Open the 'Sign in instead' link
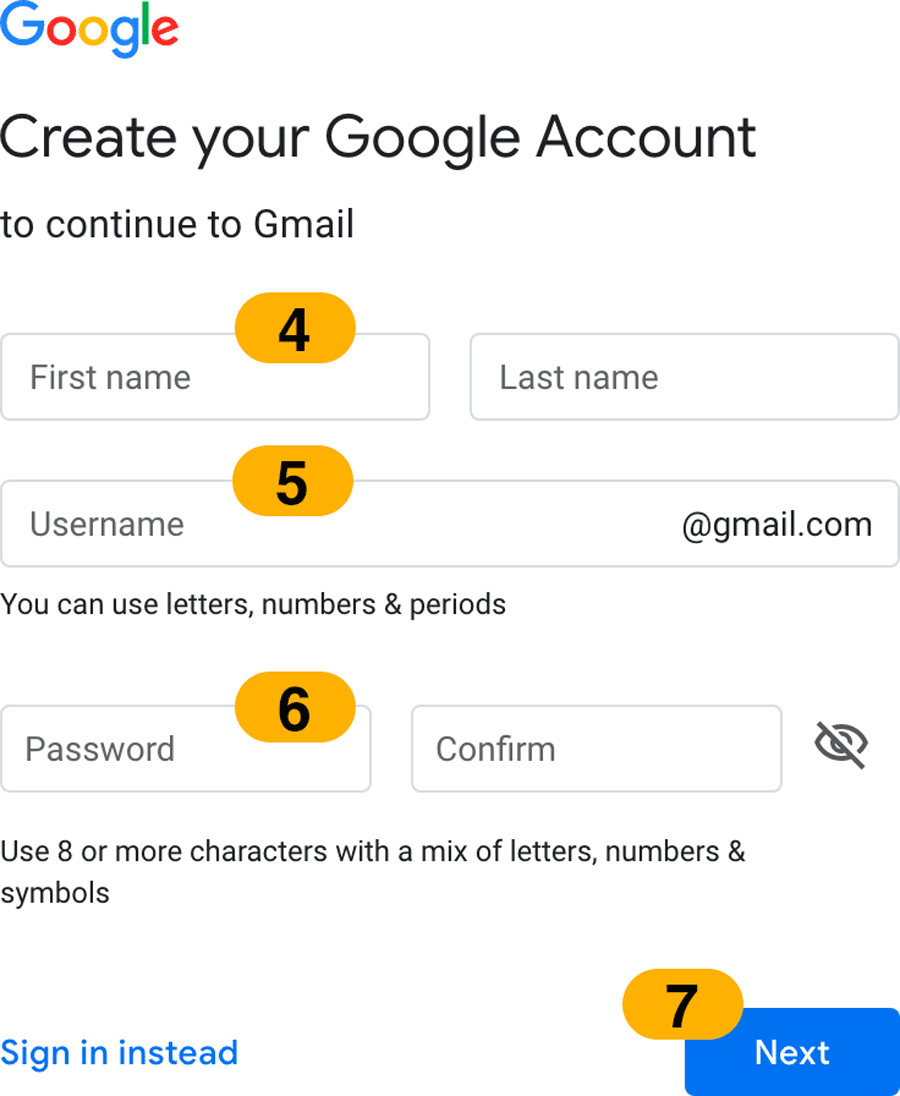 (x=119, y=1052)
